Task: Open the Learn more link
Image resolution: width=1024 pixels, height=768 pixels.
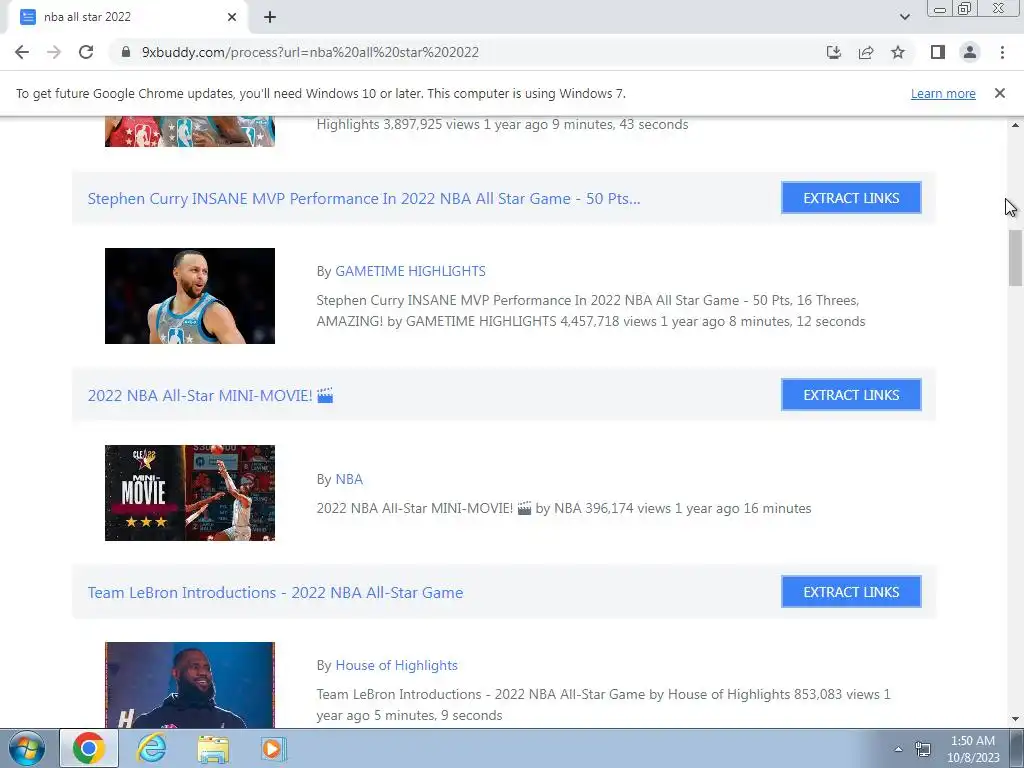Action: [x=943, y=93]
